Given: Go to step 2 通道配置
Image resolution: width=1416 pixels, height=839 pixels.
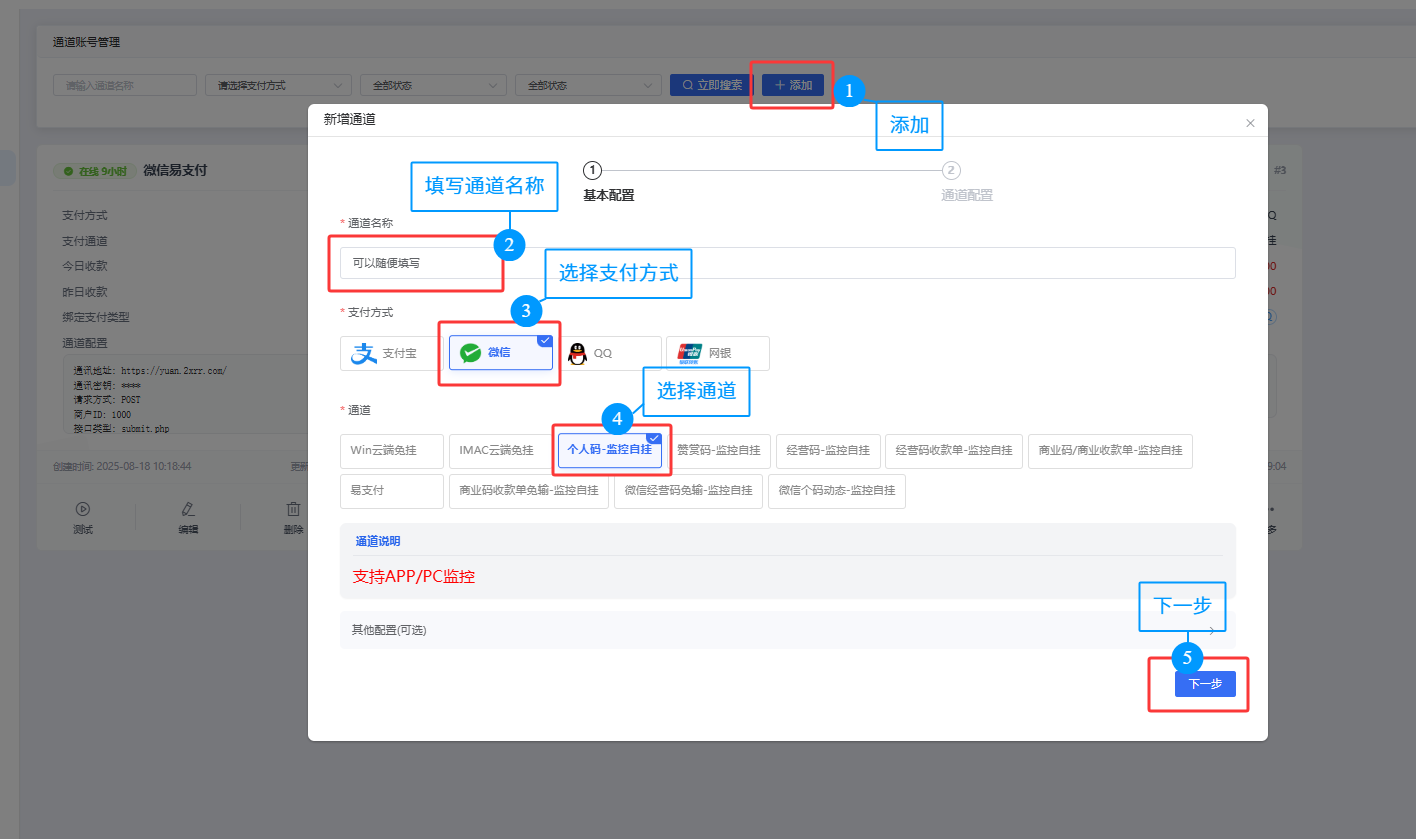Looking at the screenshot, I should point(951,171).
